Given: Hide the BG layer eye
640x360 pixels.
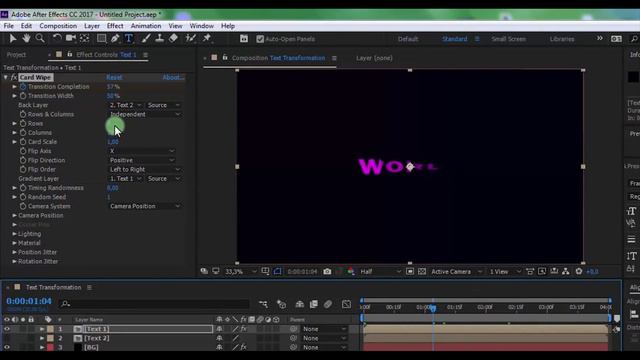Looking at the screenshot, I should tap(7, 347).
